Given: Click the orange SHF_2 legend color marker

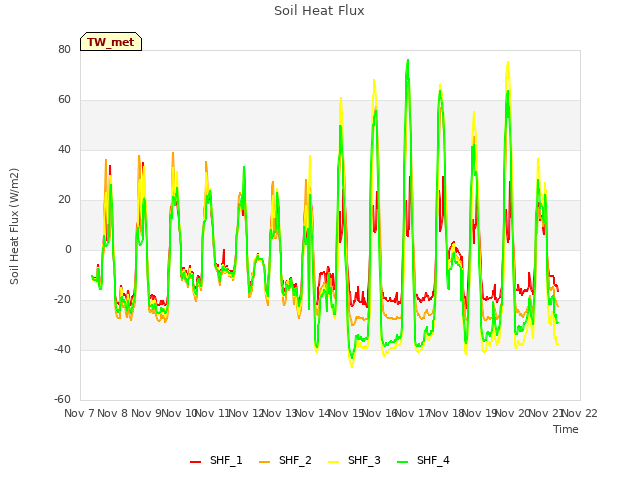Looking at the screenshot, I should (x=264, y=462).
